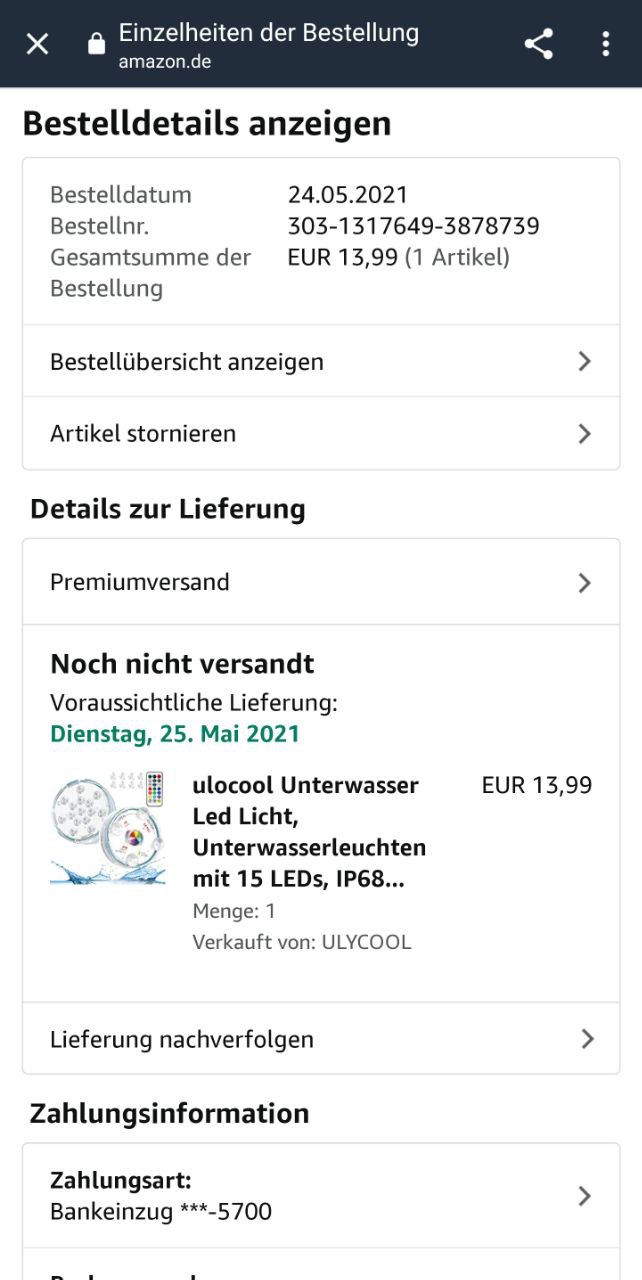Open Zahlungsart Bankeinzug payment method
Image resolution: width=642 pixels, height=1280 pixels.
pyautogui.click(x=161, y=1196)
